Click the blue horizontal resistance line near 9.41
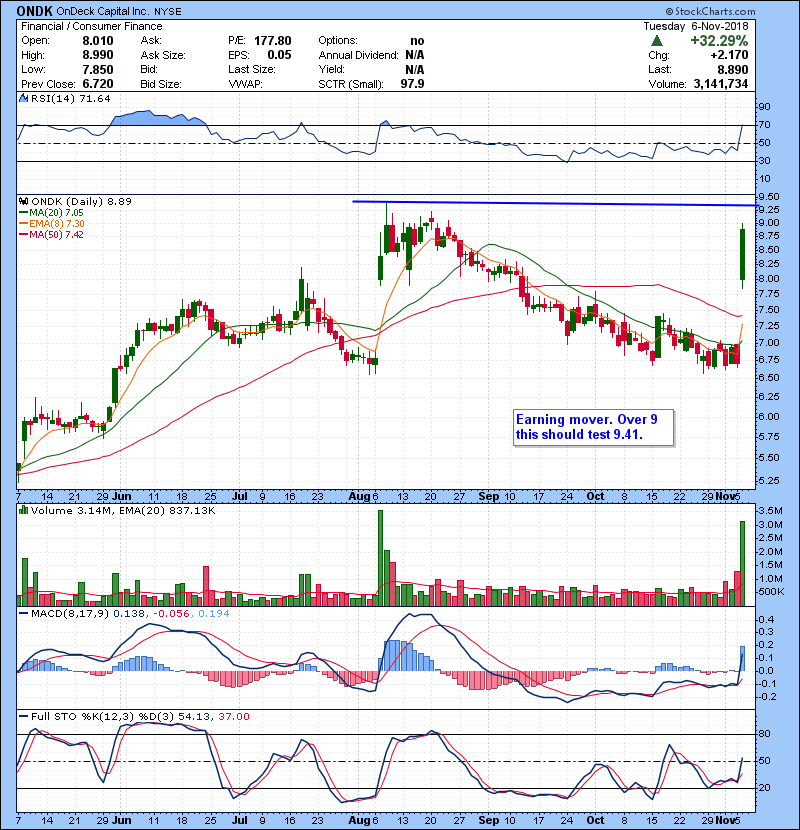This screenshot has width=800, height=830. [x=556, y=203]
